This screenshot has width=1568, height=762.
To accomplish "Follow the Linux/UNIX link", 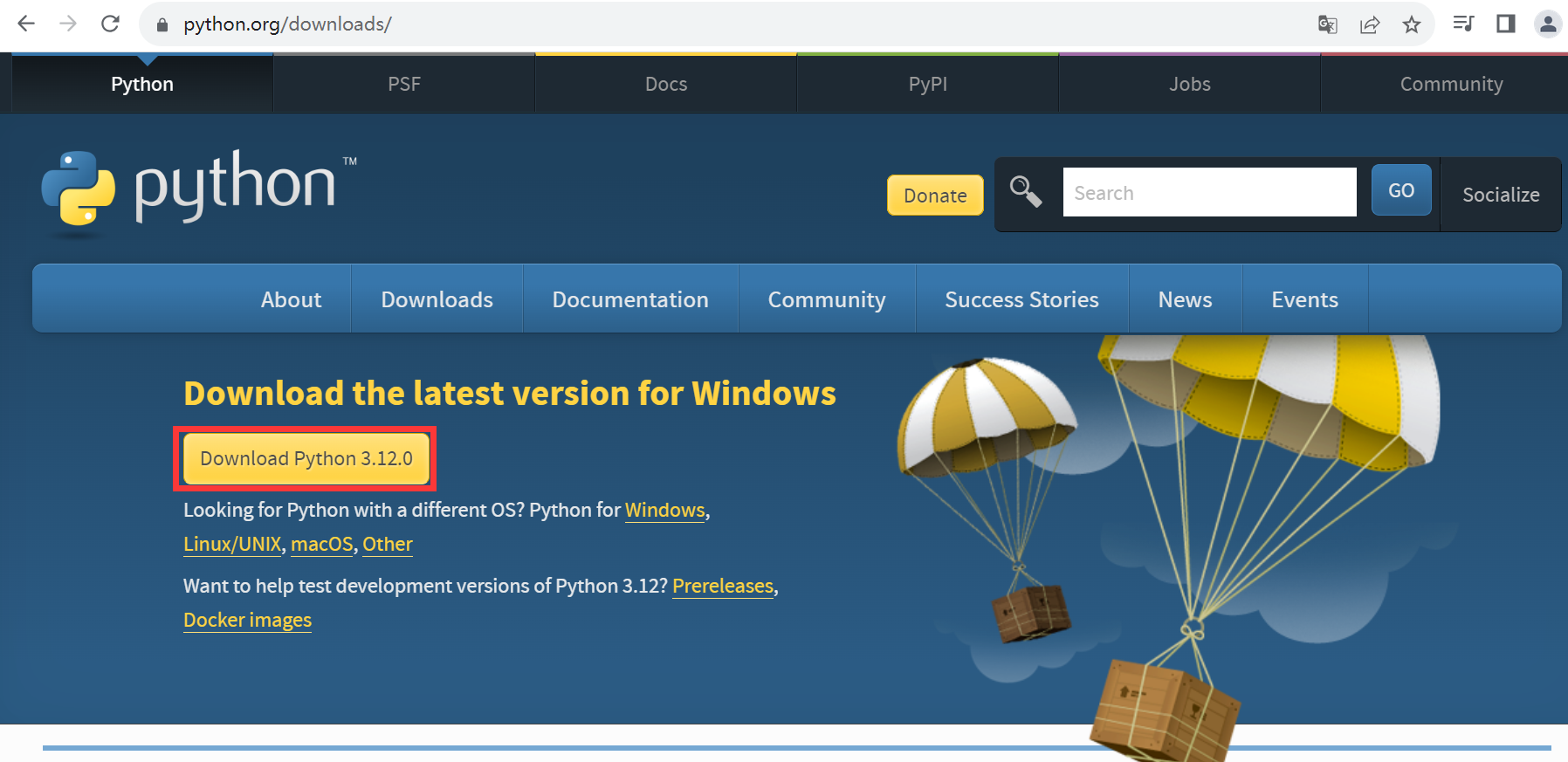I will pyautogui.click(x=232, y=544).
